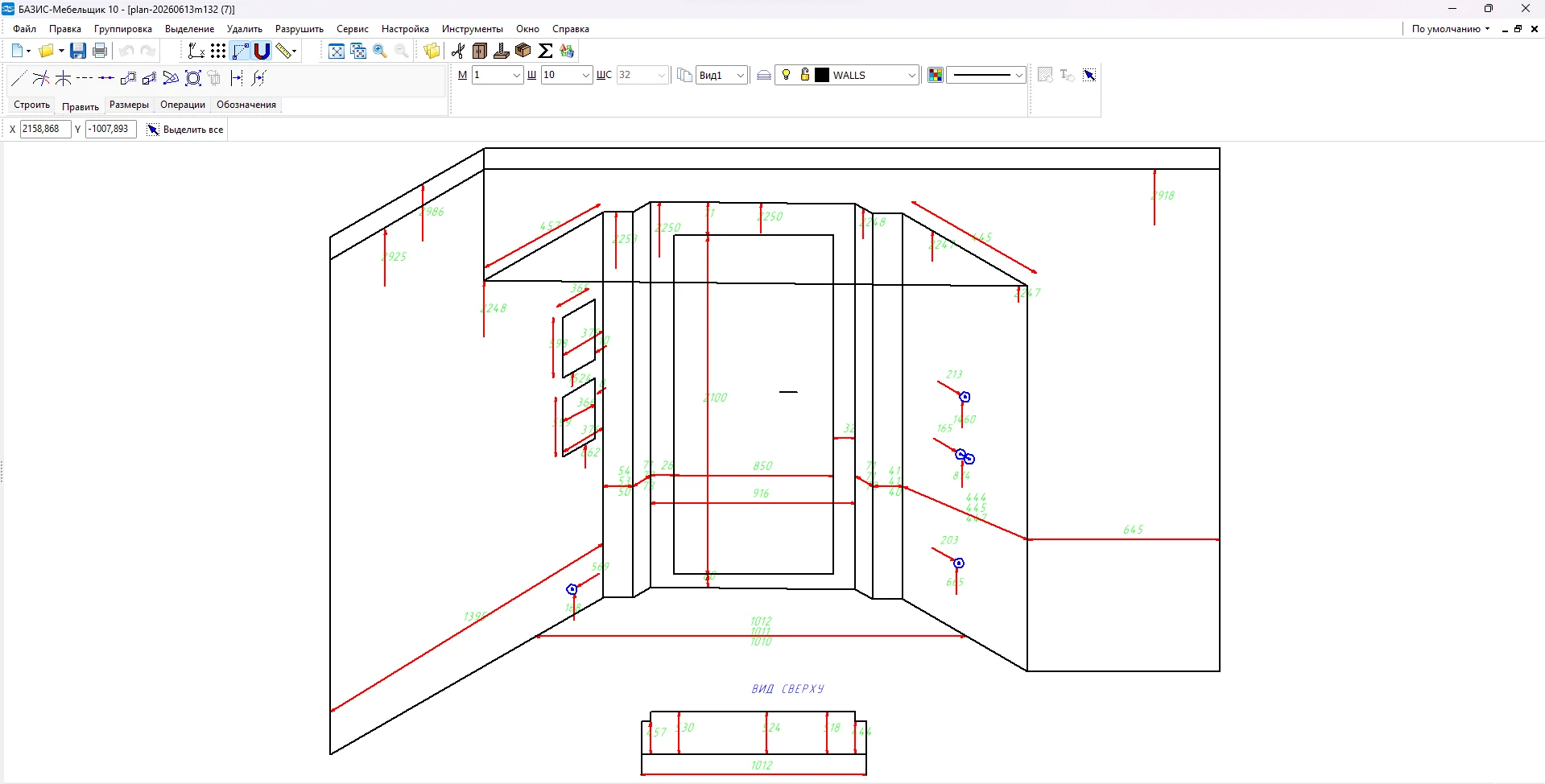Open a file with the folder icon
1545x784 pixels.
46,51
